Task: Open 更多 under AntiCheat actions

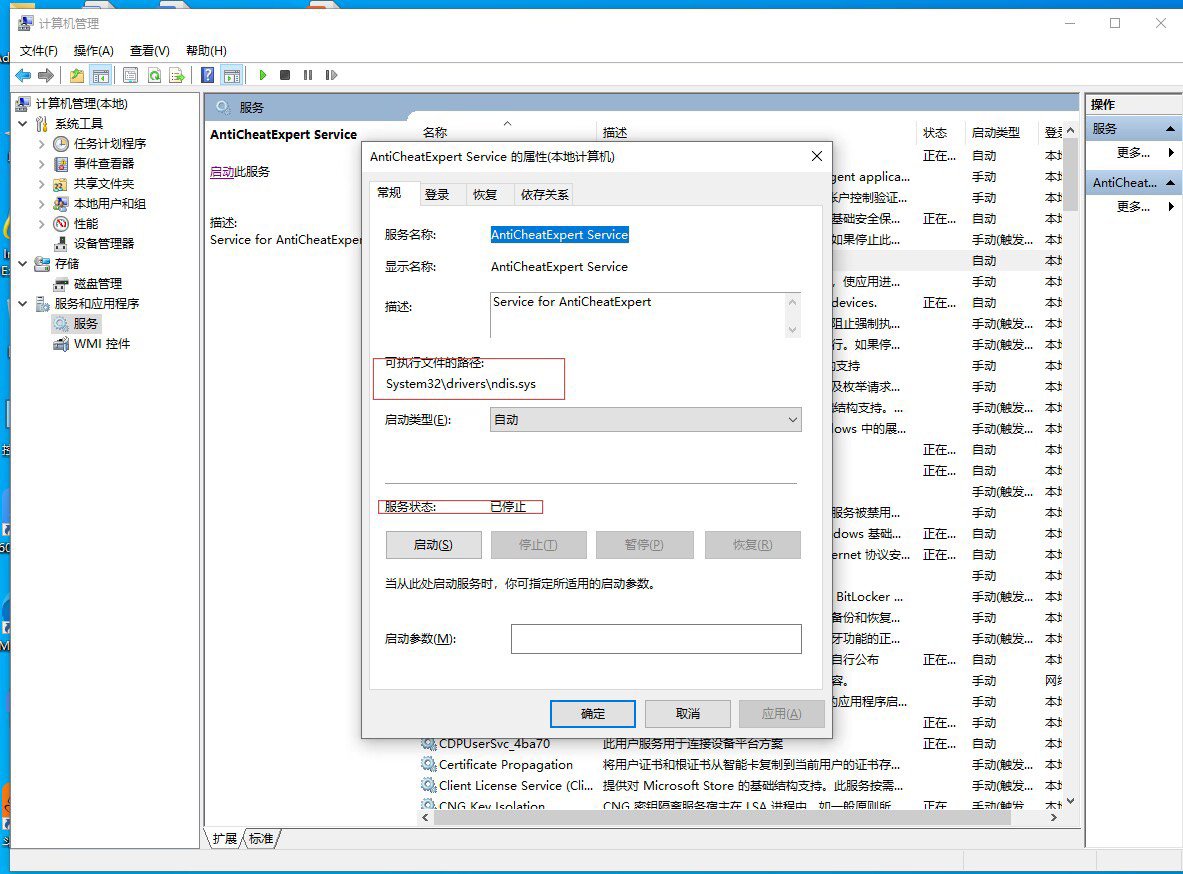Action: [1133, 206]
